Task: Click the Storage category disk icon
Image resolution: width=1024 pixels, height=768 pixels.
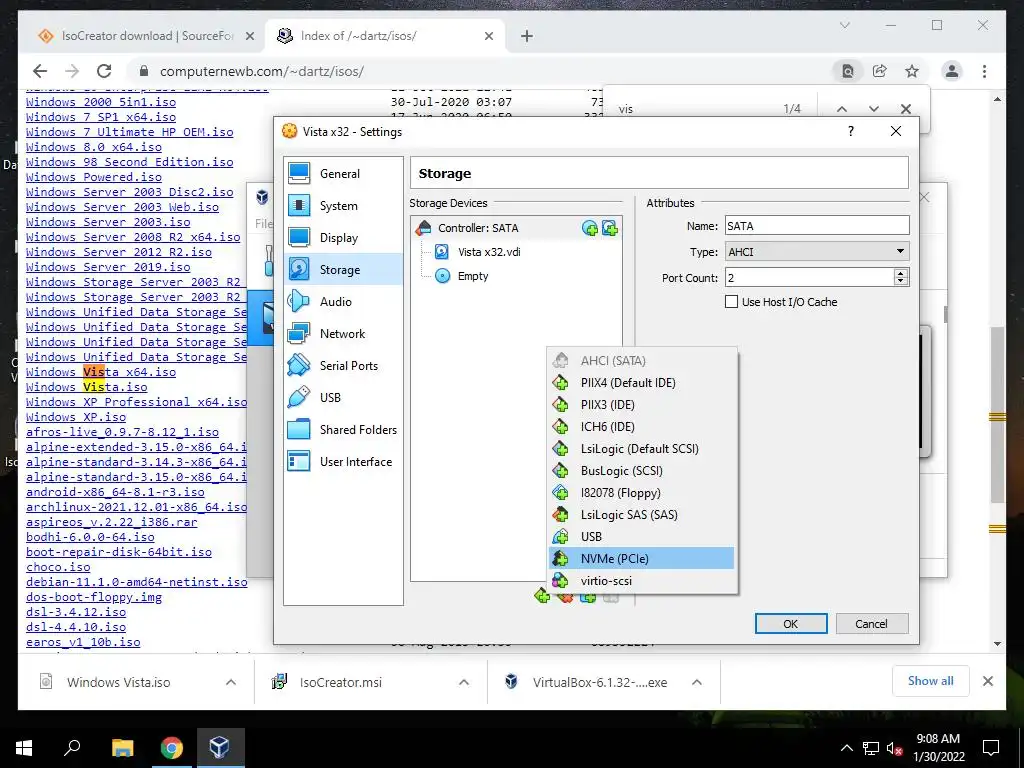Action: 299,270
